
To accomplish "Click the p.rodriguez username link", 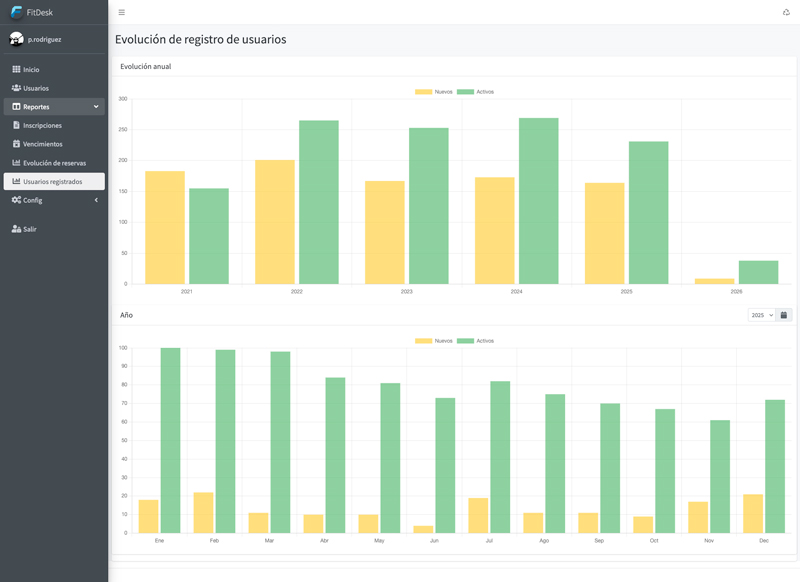I will [x=44, y=39].
